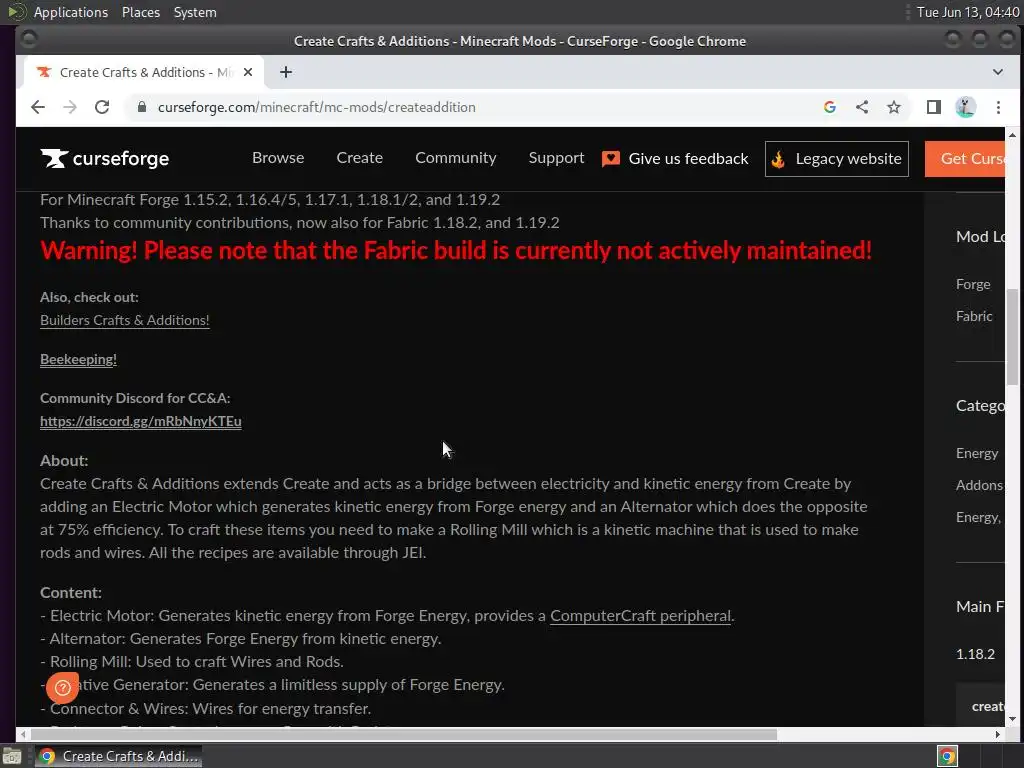
Task: Select the Create Crafts & Additions browser tab
Action: pos(144,72)
